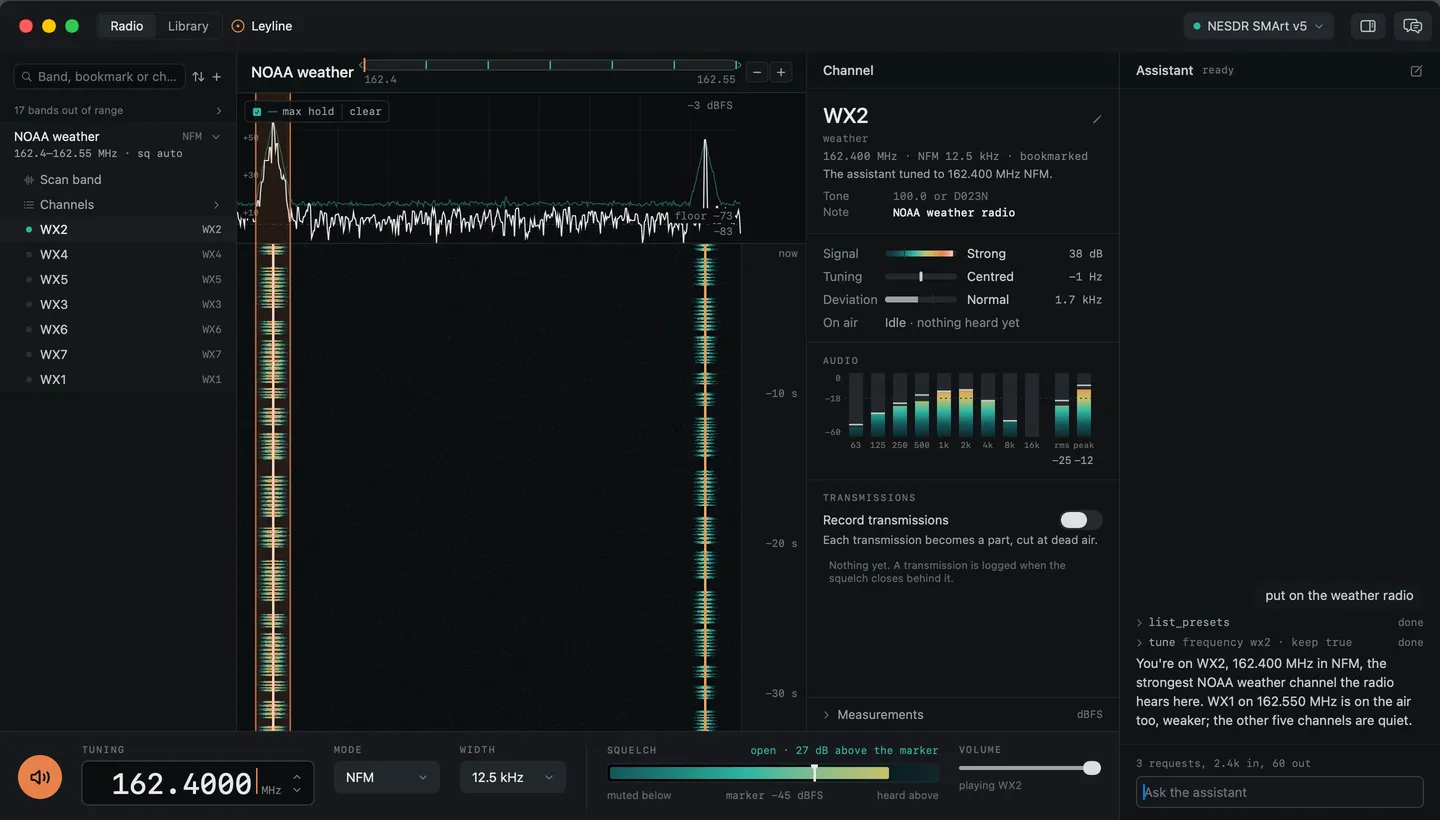
Task: Click the squelch marker handle
Action: [x=814, y=773]
